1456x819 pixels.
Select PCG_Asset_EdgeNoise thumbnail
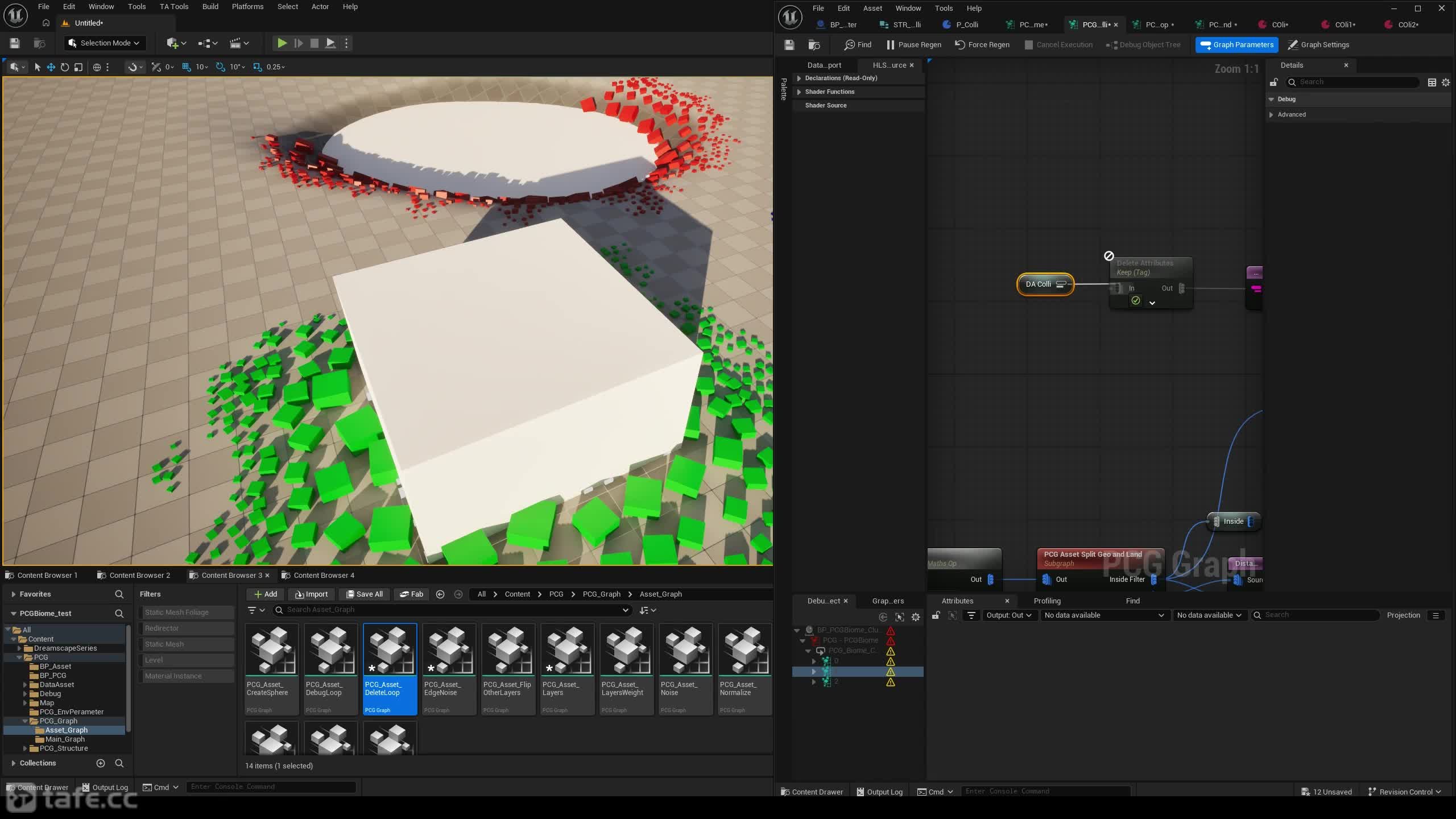pyautogui.click(x=449, y=668)
